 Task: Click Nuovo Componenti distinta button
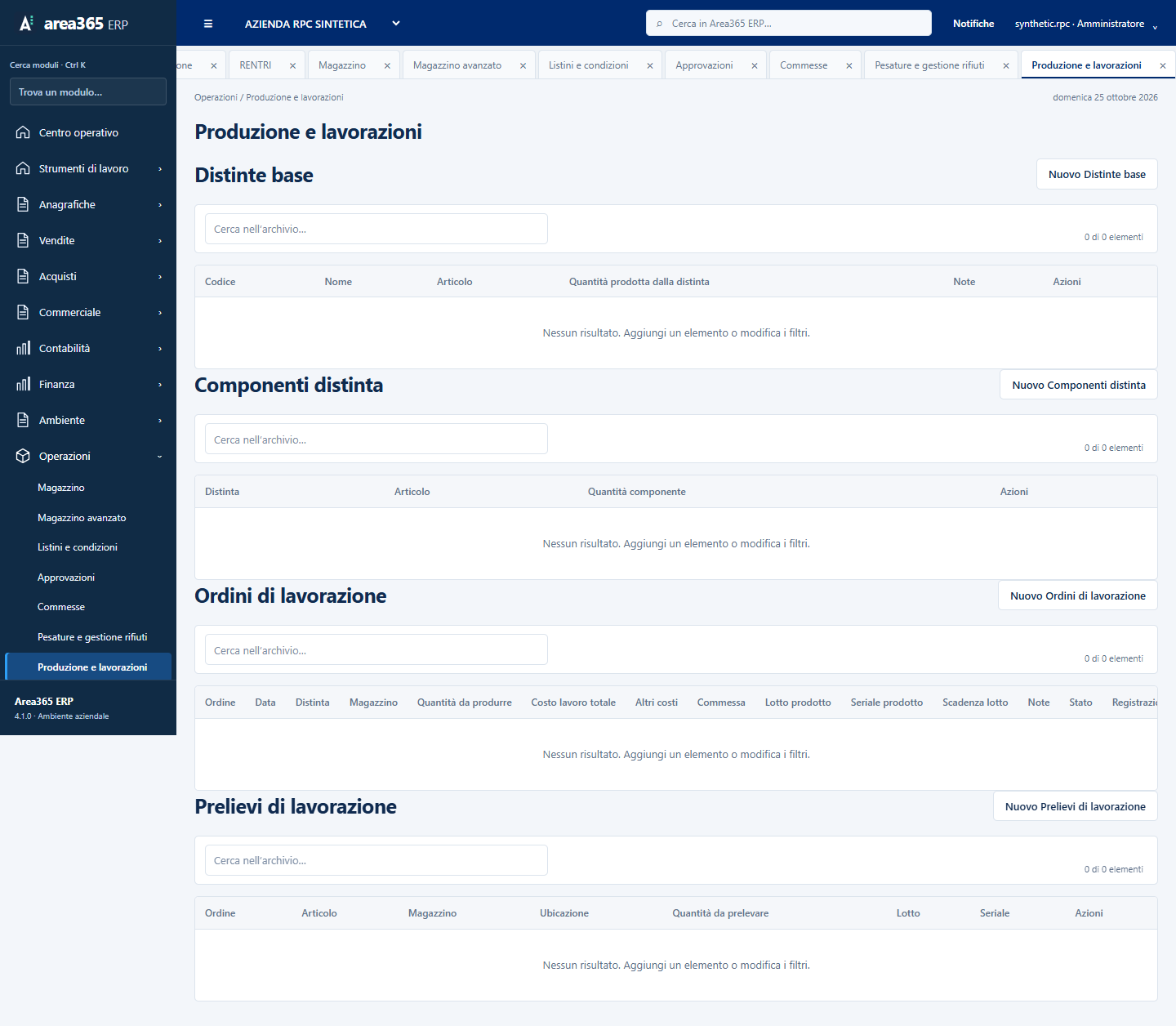tap(1079, 385)
